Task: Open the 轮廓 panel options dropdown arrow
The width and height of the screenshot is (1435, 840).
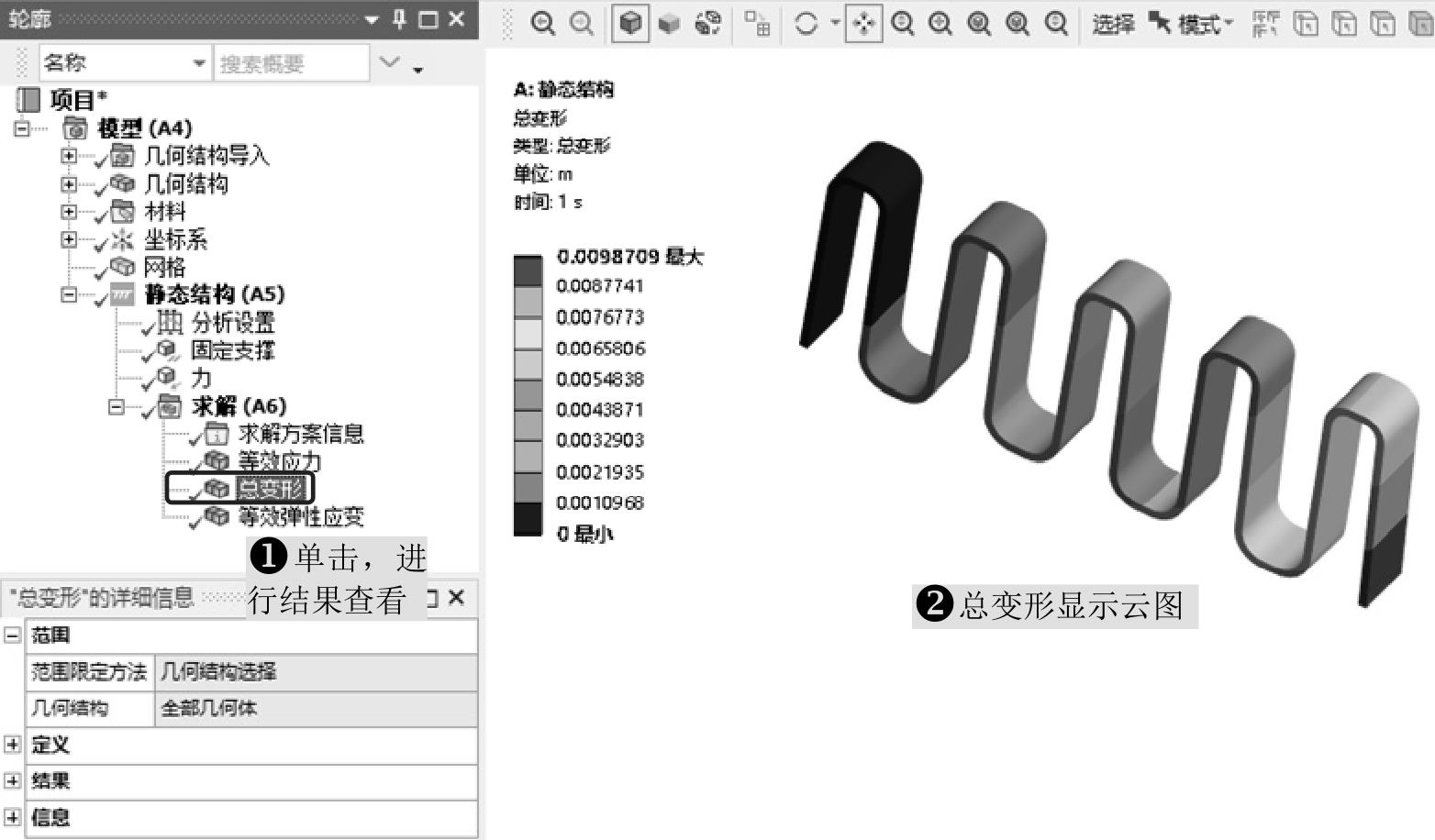Action: click(x=371, y=20)
